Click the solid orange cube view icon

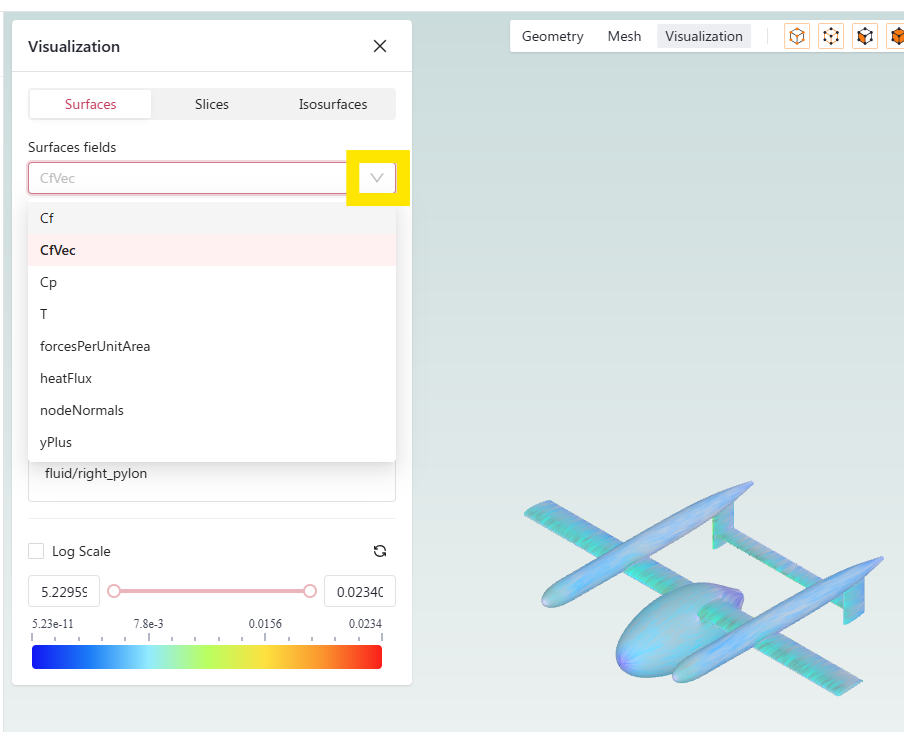pos(896,37)
